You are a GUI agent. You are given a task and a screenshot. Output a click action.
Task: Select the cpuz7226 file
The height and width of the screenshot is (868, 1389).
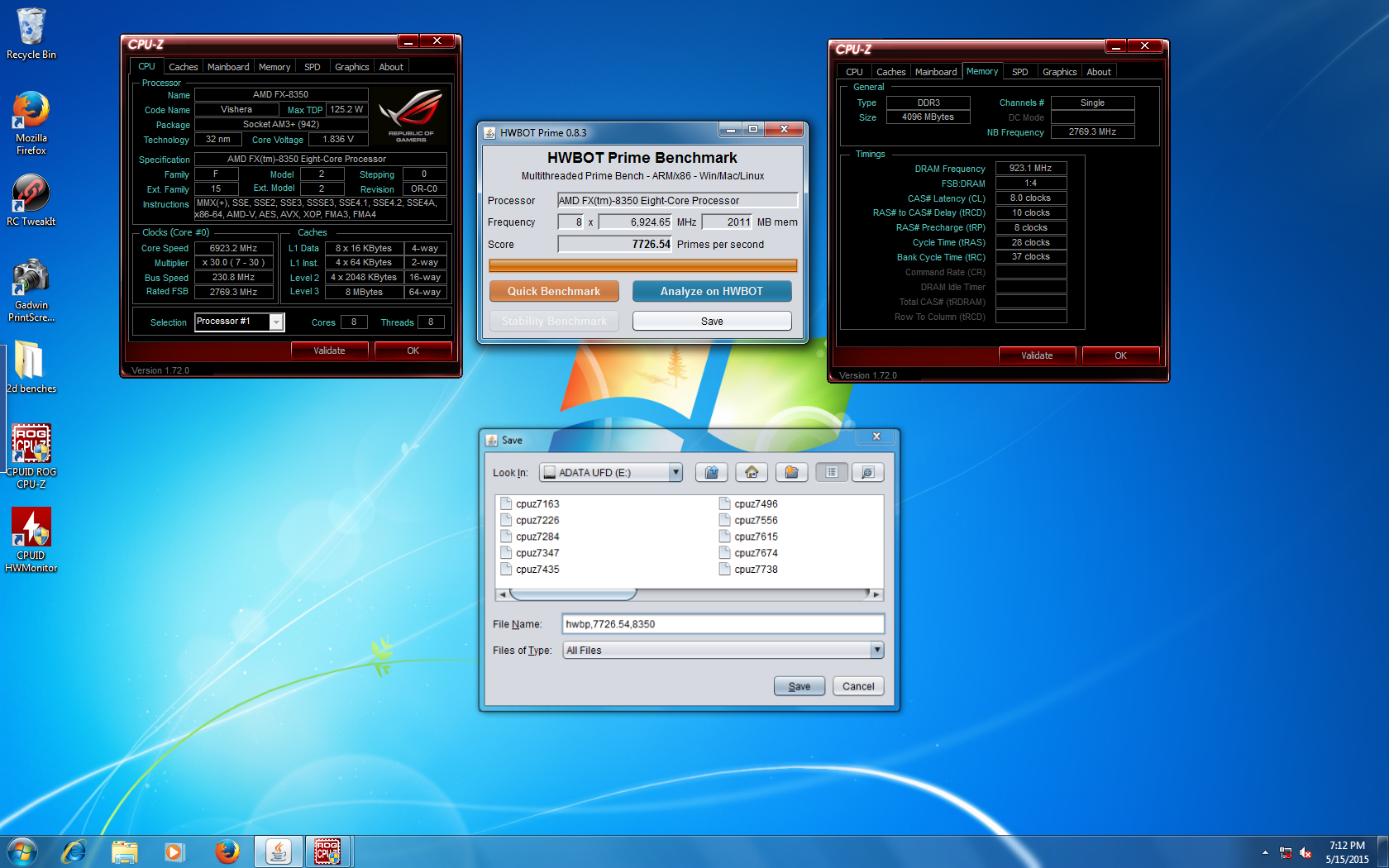click(x=530, y=520)
